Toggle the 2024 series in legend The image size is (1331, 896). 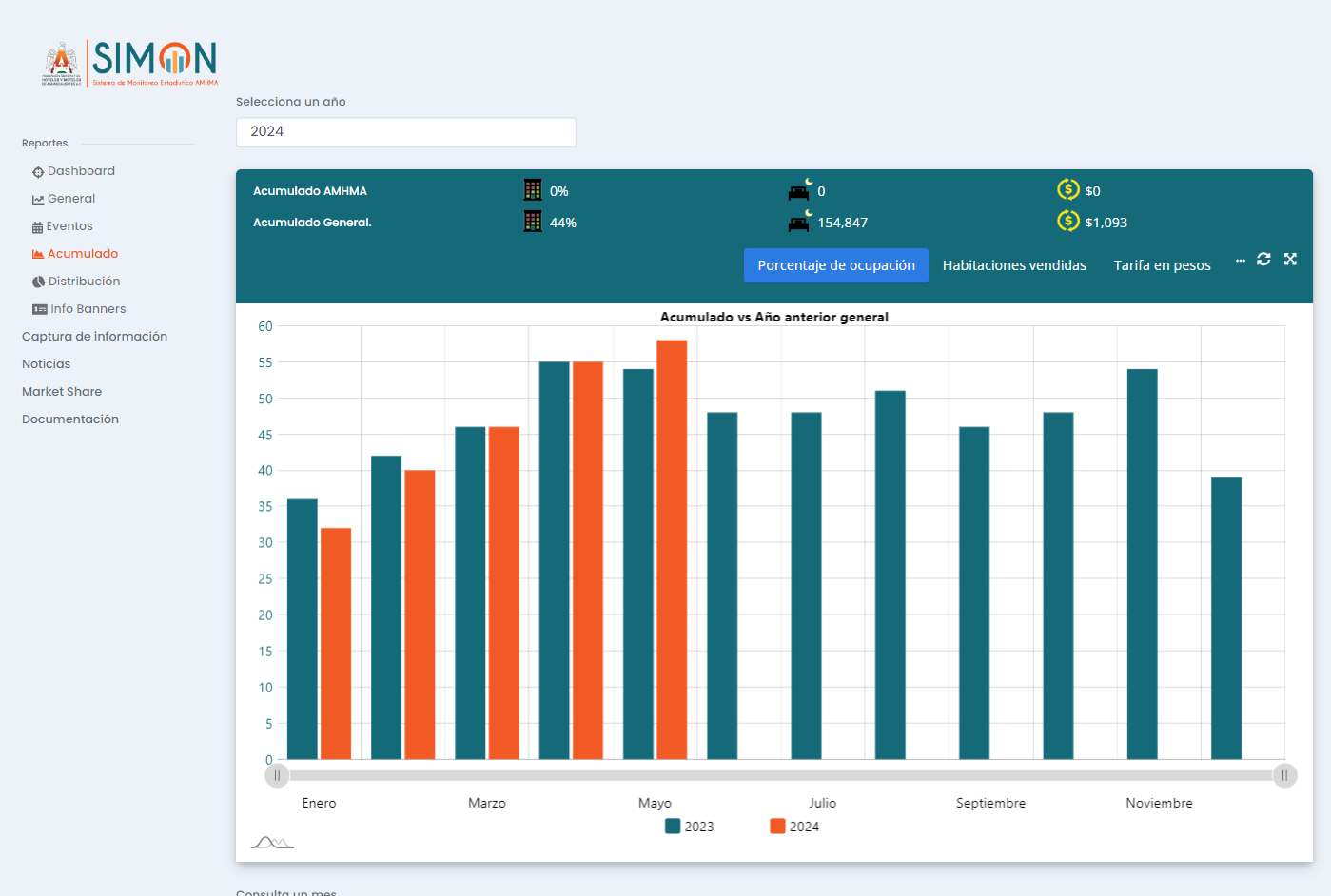(794, 827)
